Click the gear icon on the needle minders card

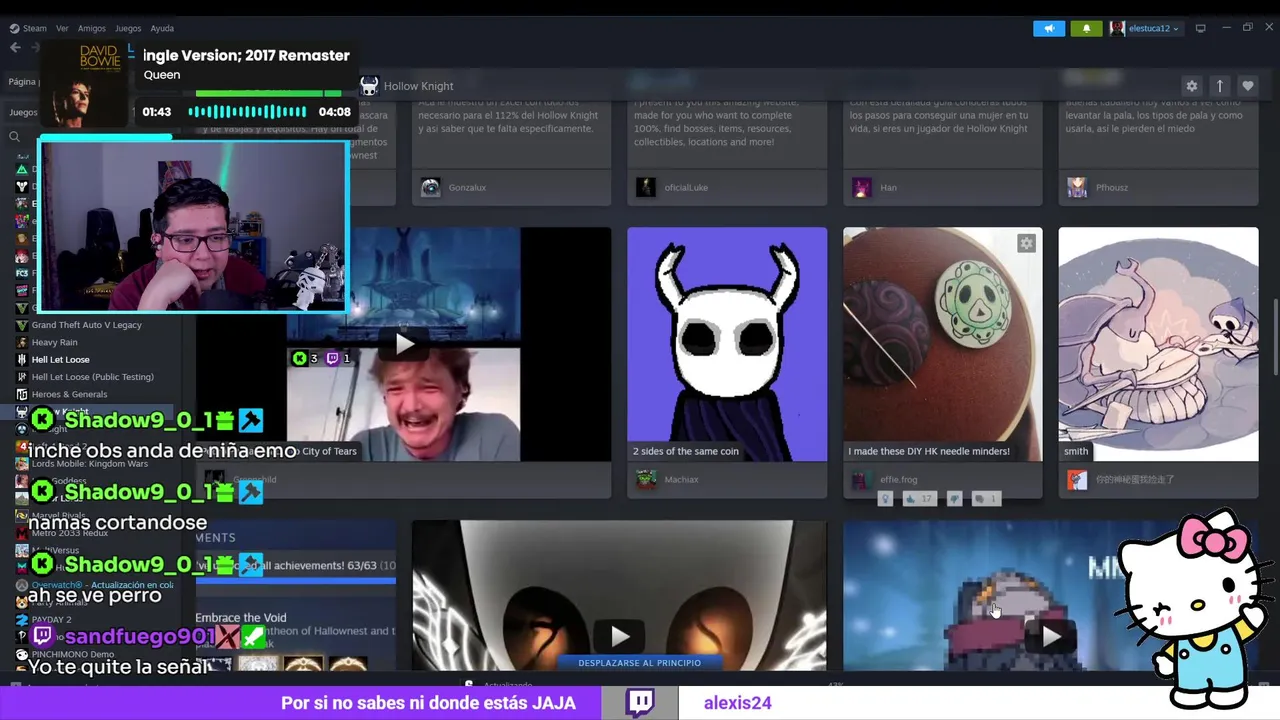coord(1026,243)
